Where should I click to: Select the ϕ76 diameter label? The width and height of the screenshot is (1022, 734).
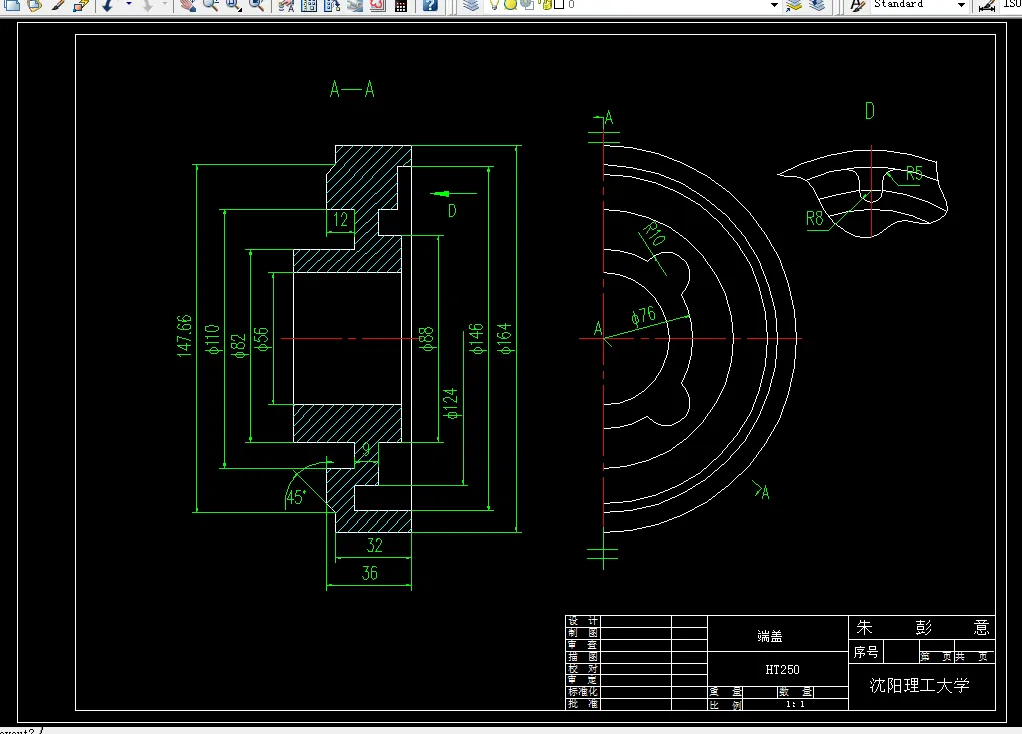[x=643, y=316]
